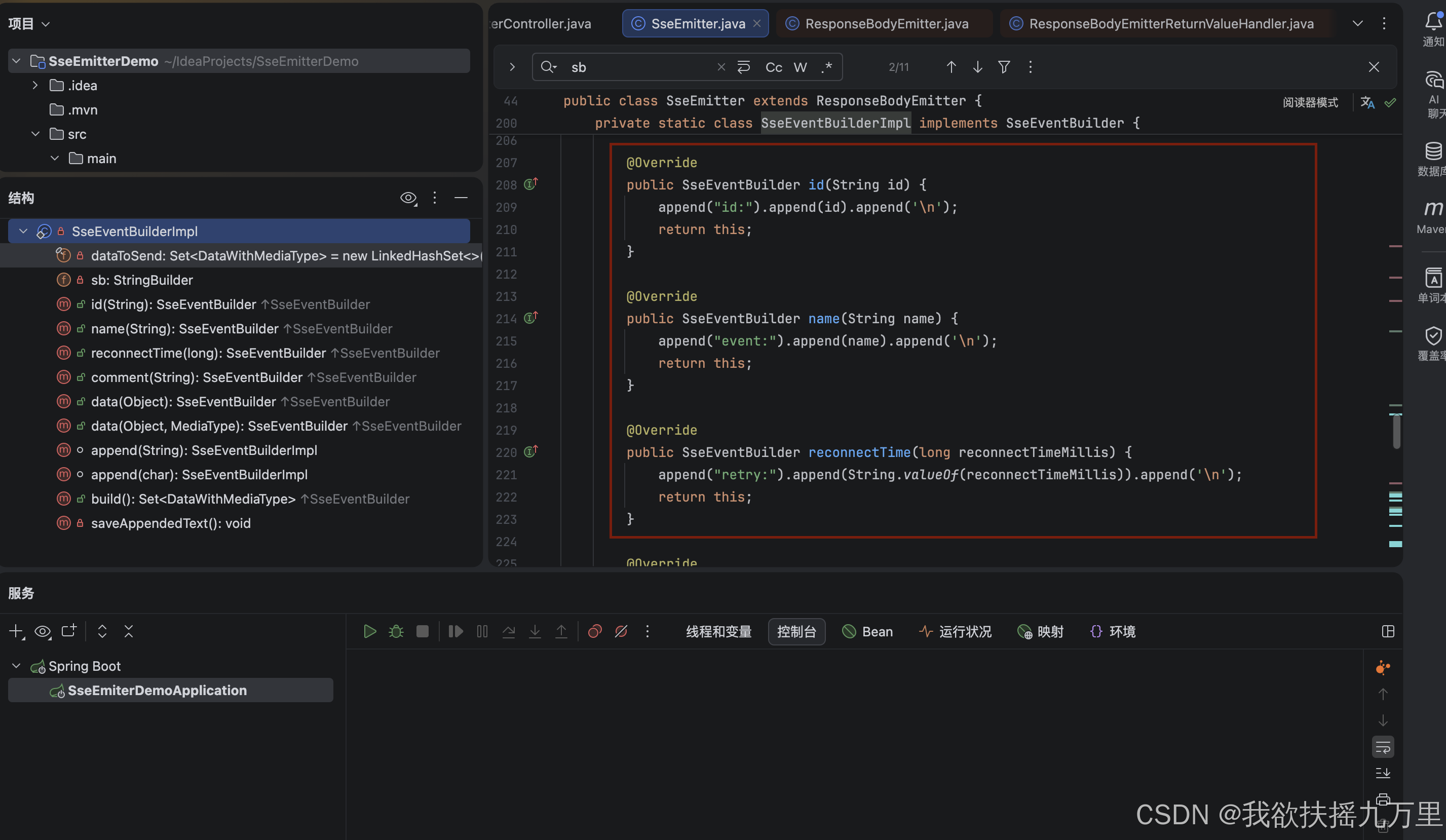Mute breakpoints icon
The height and width of the screenshot is (840, 1446).
coord(621,631)
